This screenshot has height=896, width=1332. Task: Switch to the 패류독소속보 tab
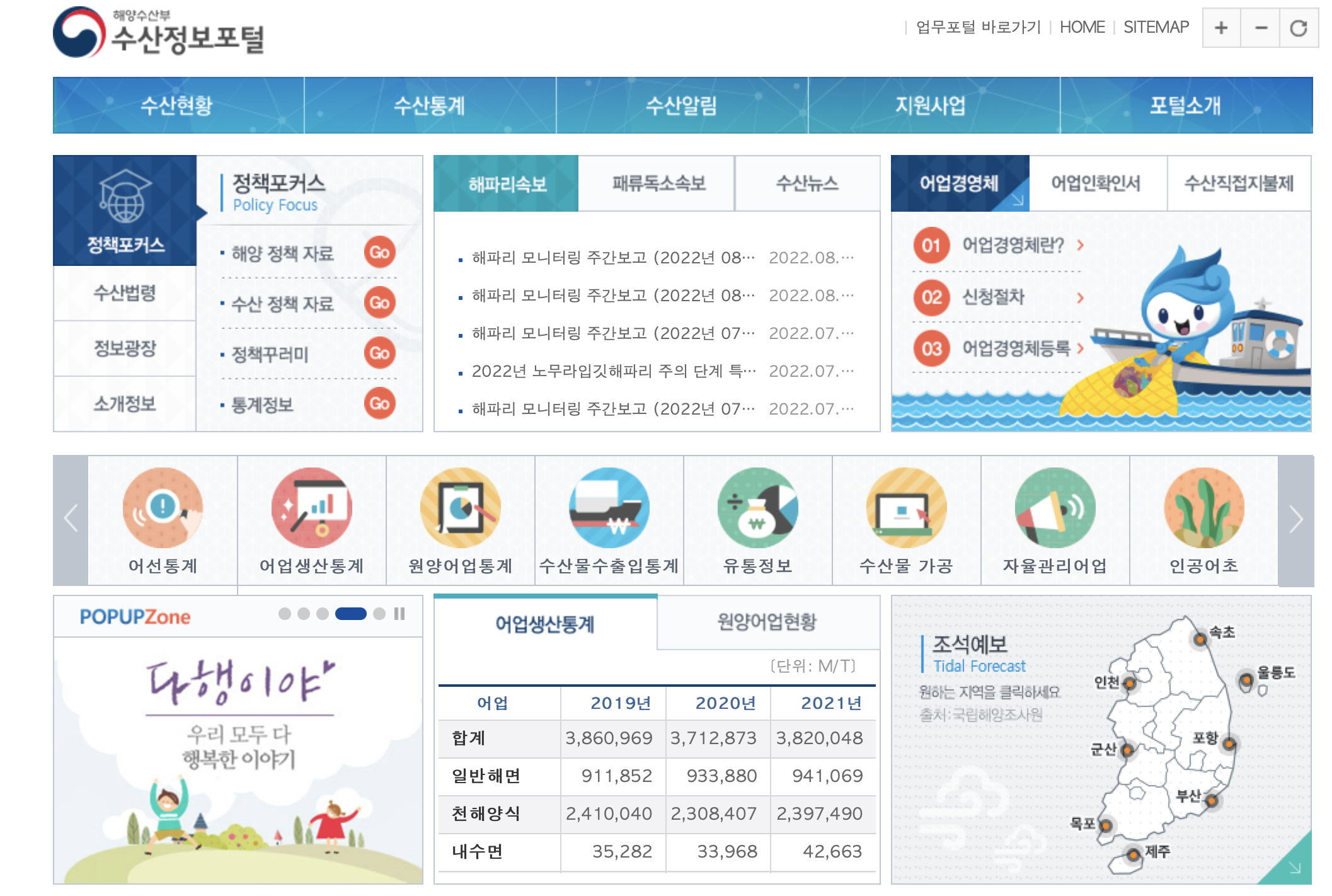tap(658, 183)
